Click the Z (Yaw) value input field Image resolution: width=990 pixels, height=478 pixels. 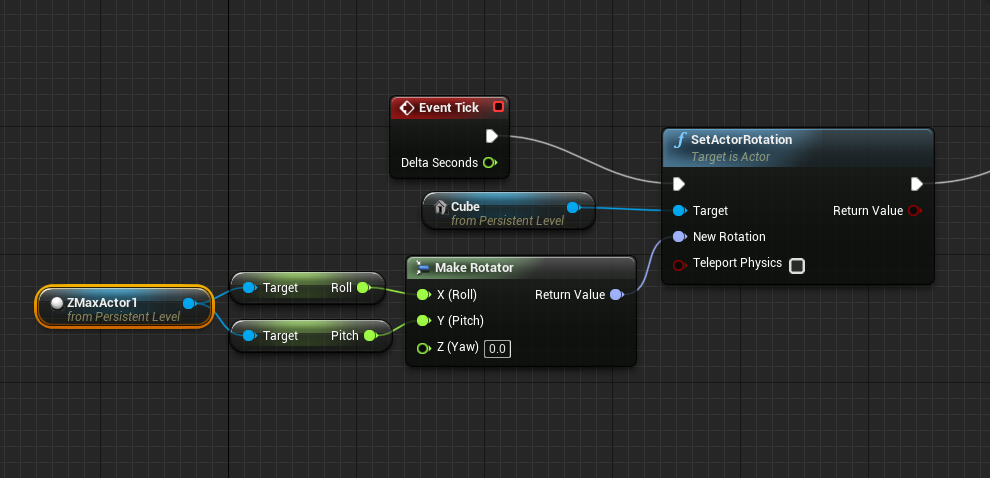(498, 348)
